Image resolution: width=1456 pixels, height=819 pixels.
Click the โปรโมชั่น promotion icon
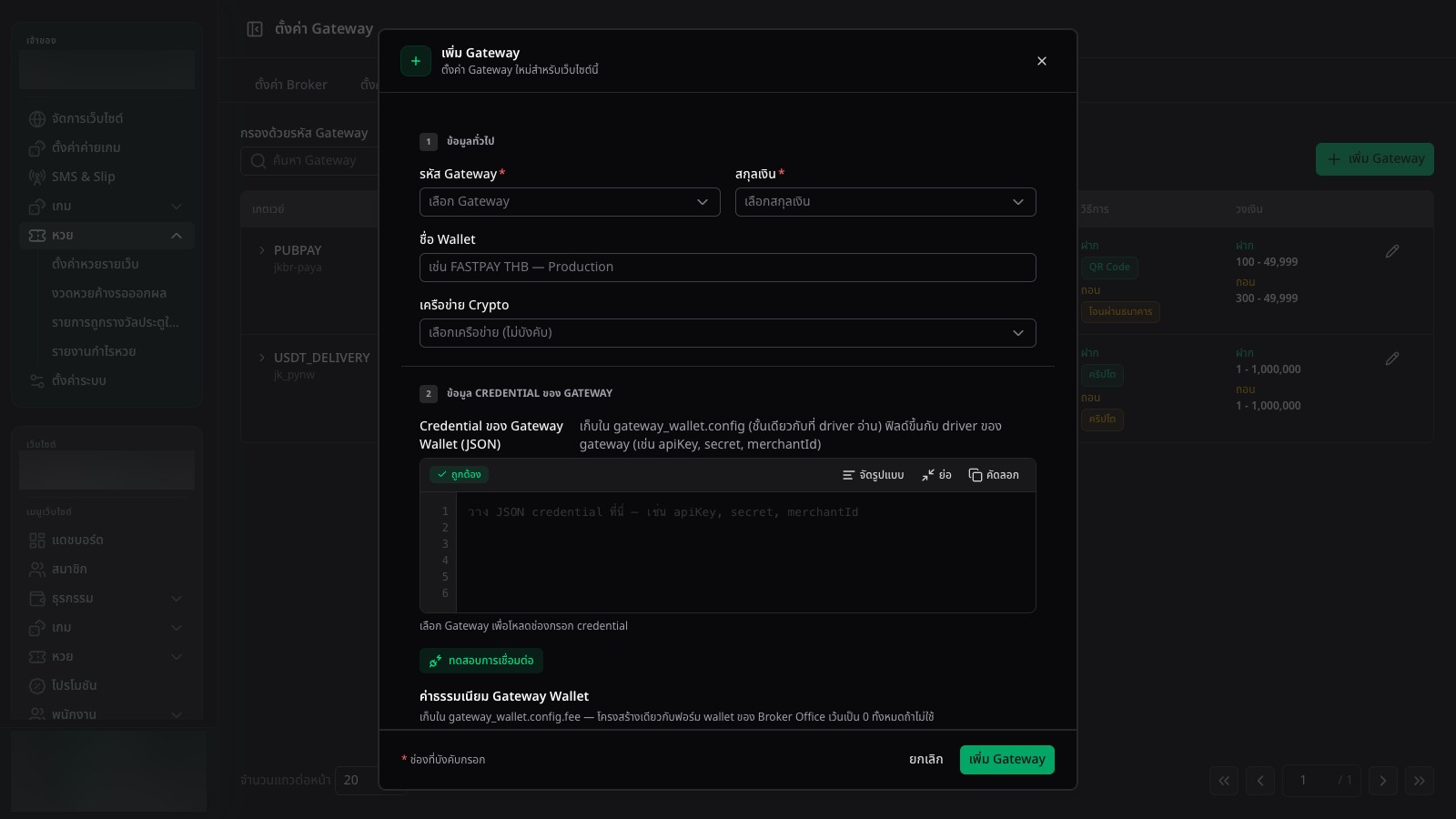coord(37,686)
